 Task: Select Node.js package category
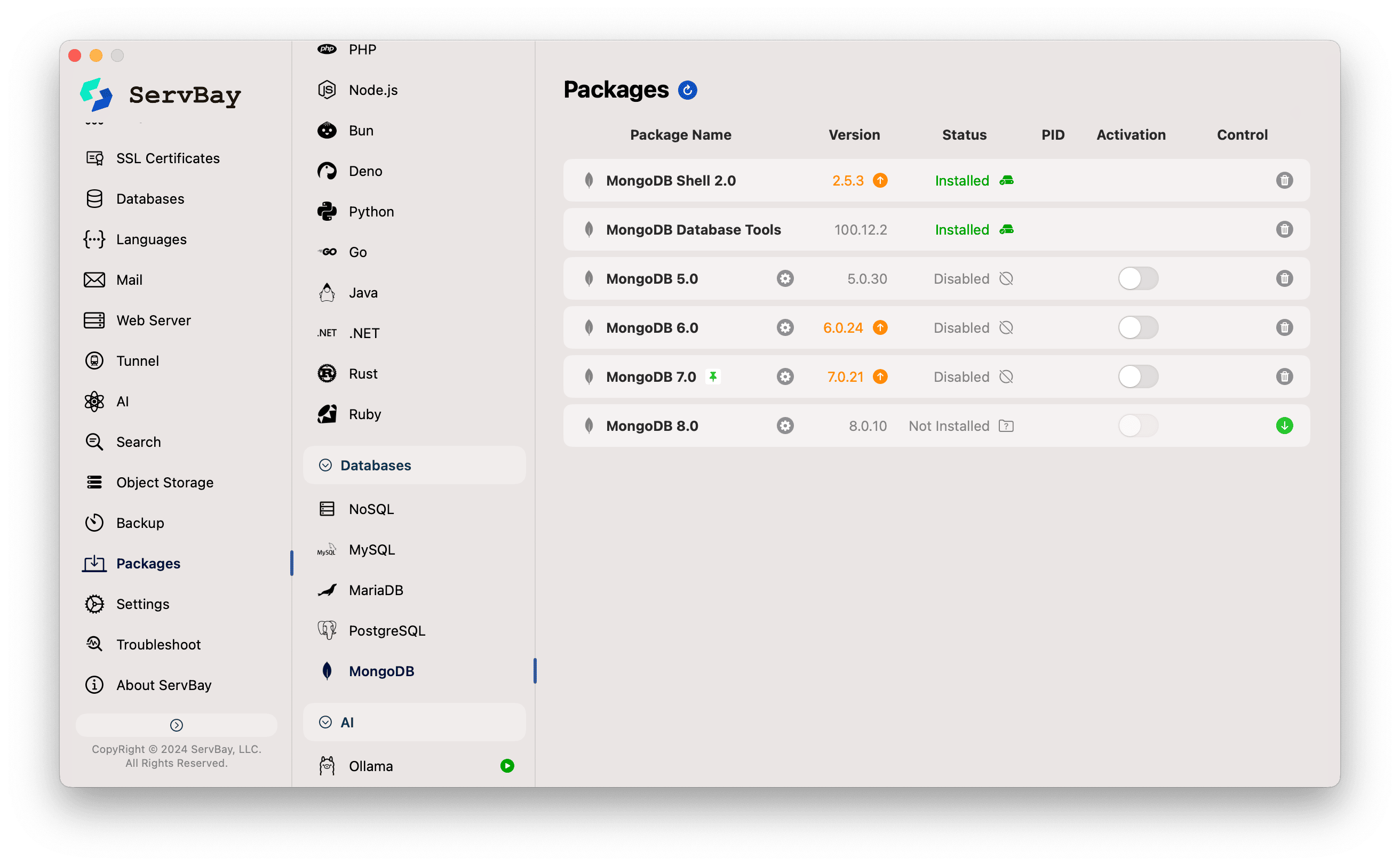[357, 90]
